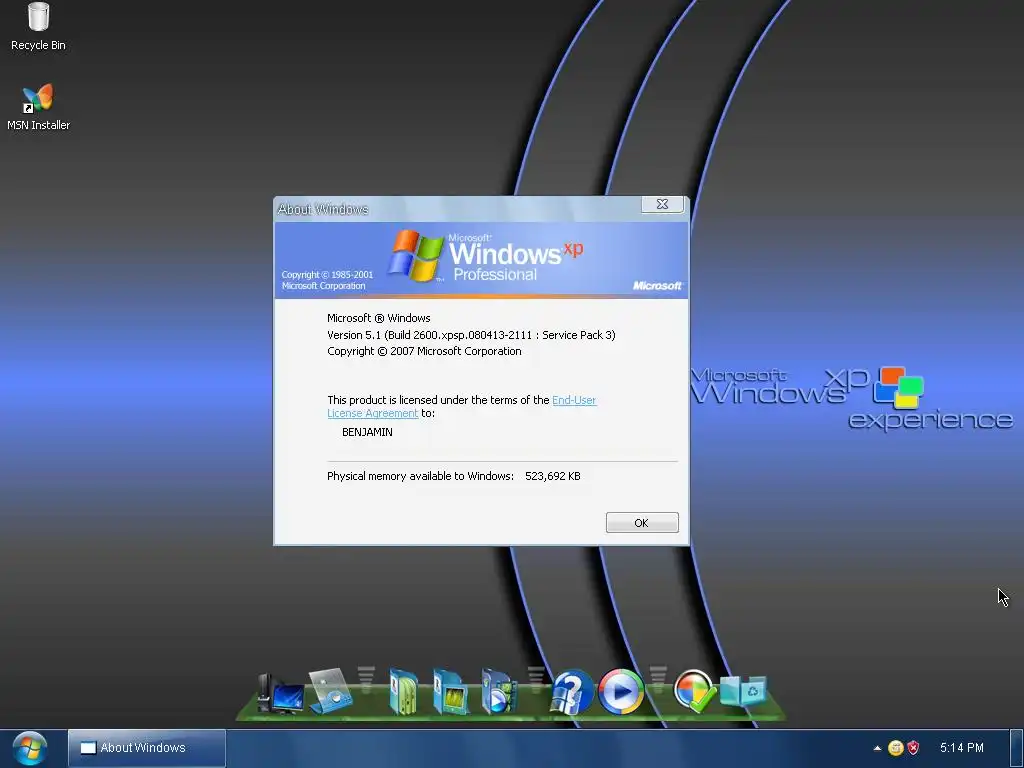Open the Recycle Bin desktop icon
1024x768 pixels.
pyautogui.click(x=38, y=26)
